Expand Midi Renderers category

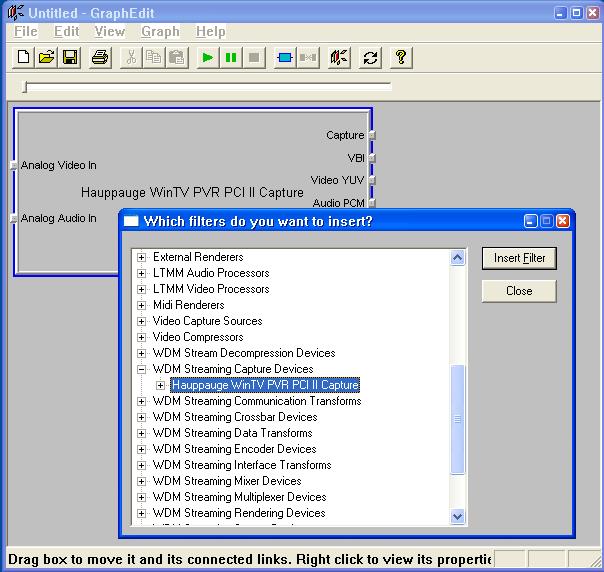pyautogui.click(x=141, y=305)
